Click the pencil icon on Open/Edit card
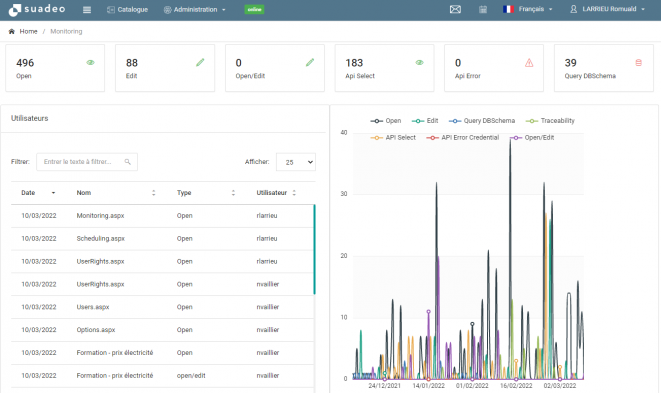The image size is (661, 393). point(310,62)
